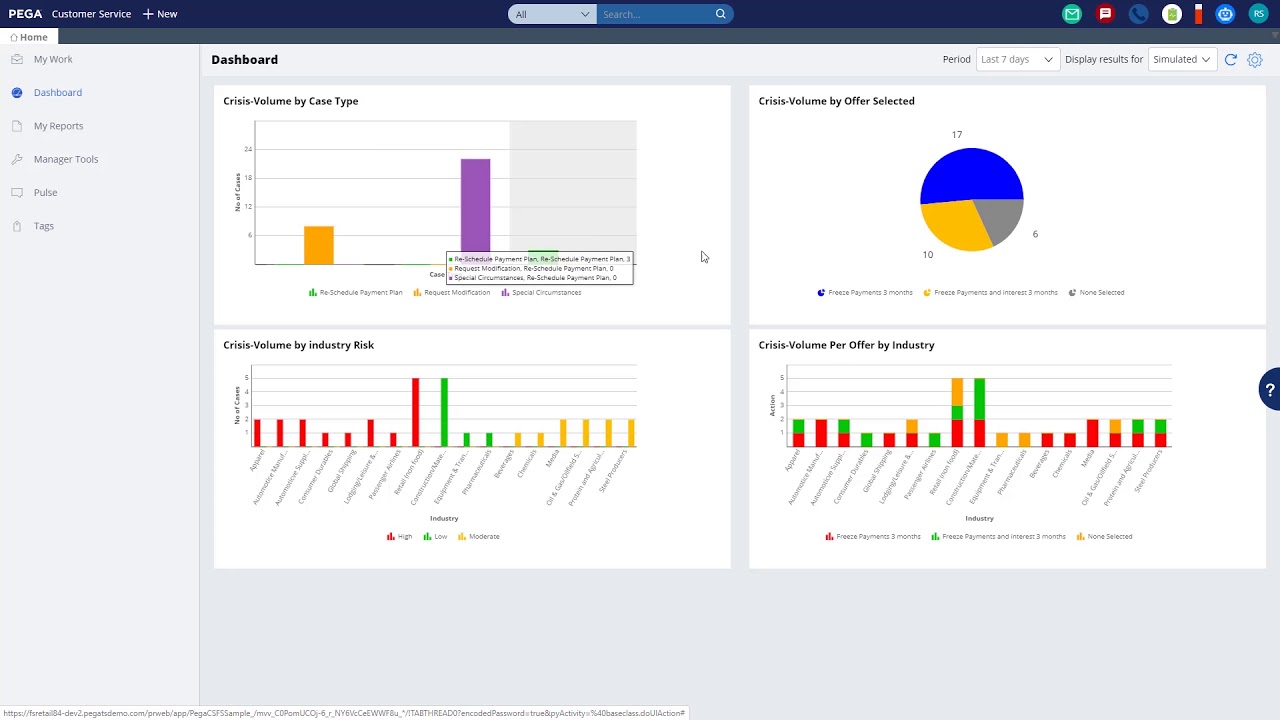Viewport: 1280px width, 720px height.
Task: Open the RS user profile avatar
Action: click(x=1258, y=14)
